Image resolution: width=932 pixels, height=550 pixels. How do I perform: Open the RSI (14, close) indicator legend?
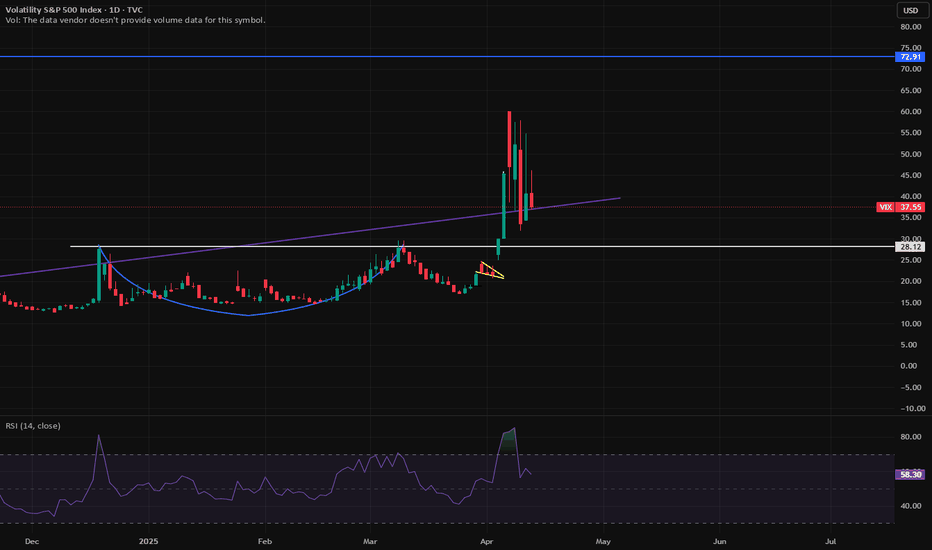pos(33,426)
